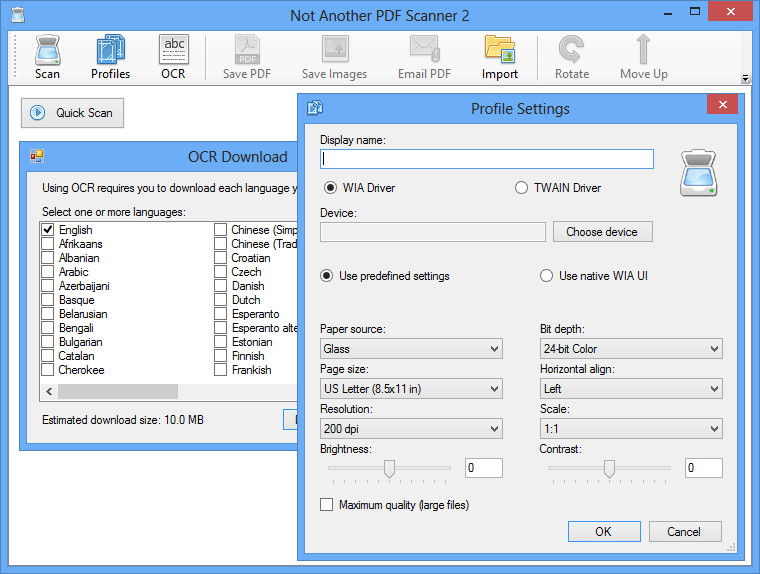Viewport: 760px width, 574px height.
Task: Select the TWAIN Driver radio button
Action: tap(521, 187)
